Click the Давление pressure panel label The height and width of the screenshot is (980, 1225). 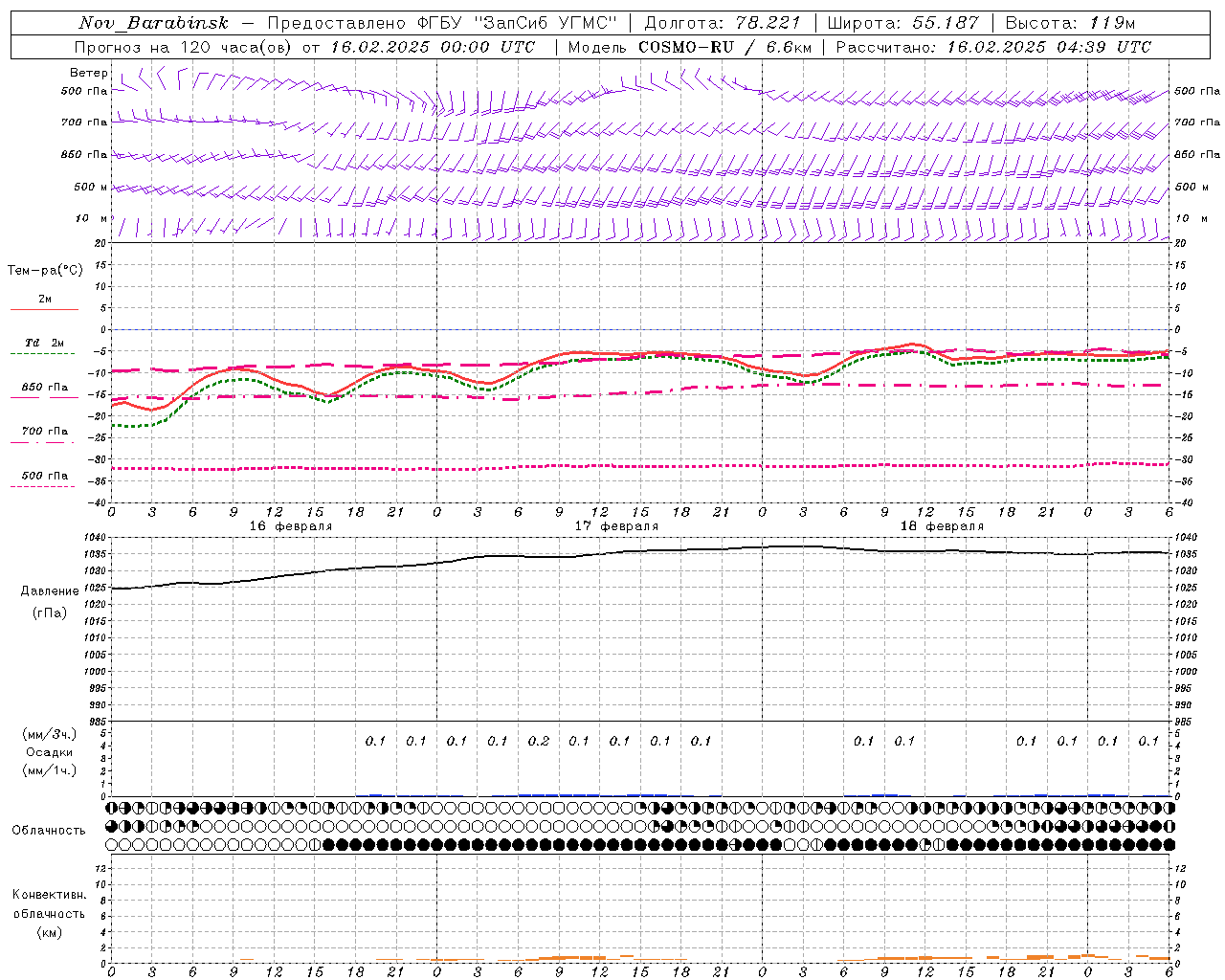coord(50,591)
